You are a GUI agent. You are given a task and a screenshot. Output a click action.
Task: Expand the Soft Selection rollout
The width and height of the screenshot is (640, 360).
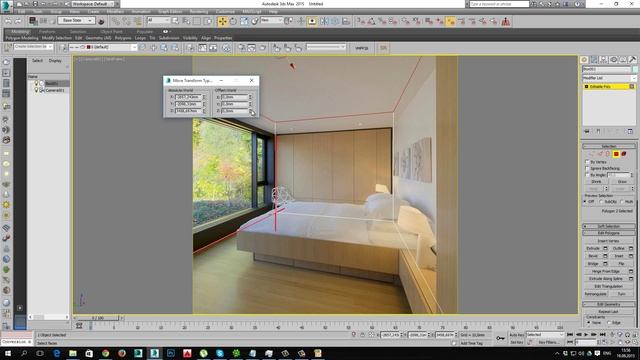click(x=609, y=226)
